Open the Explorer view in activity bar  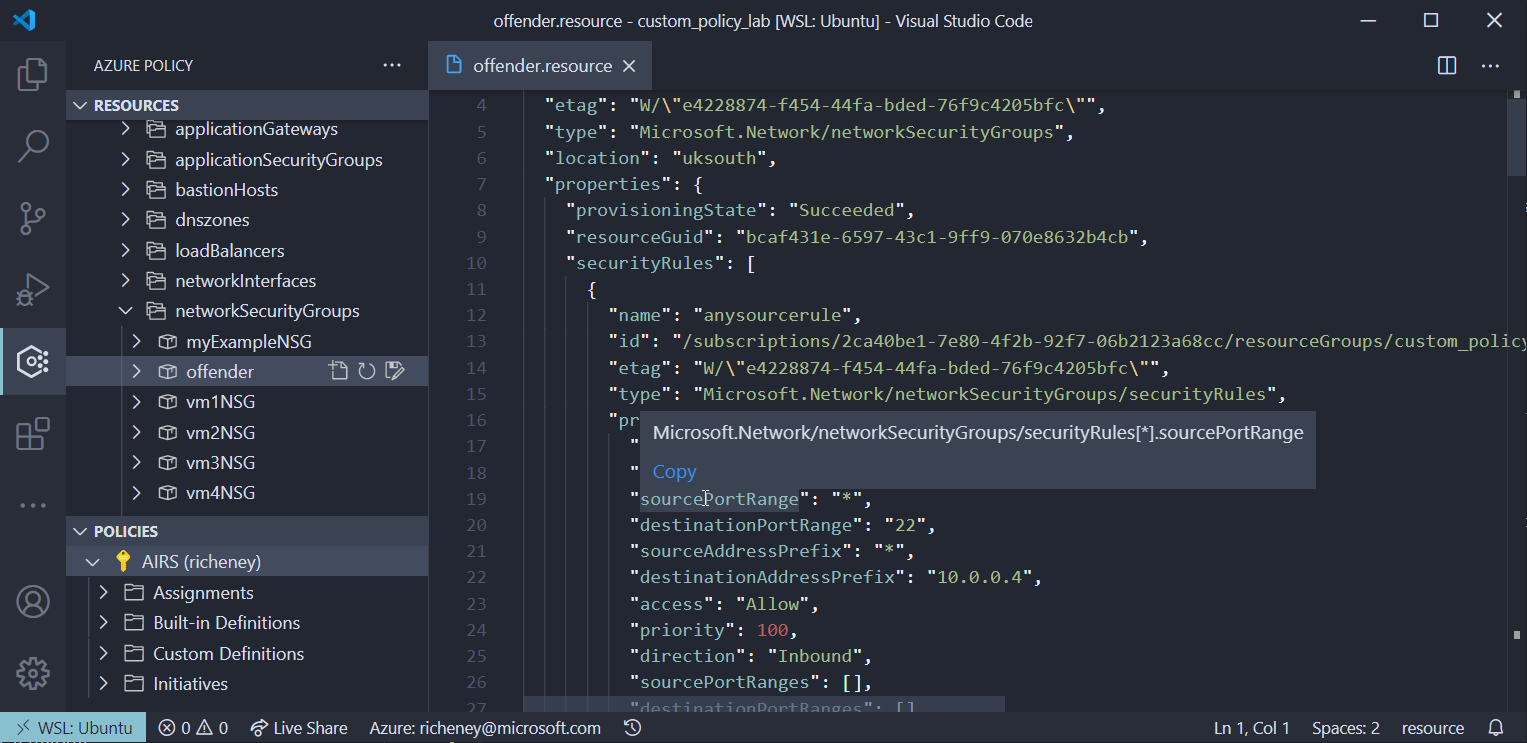tap(33, 74)
